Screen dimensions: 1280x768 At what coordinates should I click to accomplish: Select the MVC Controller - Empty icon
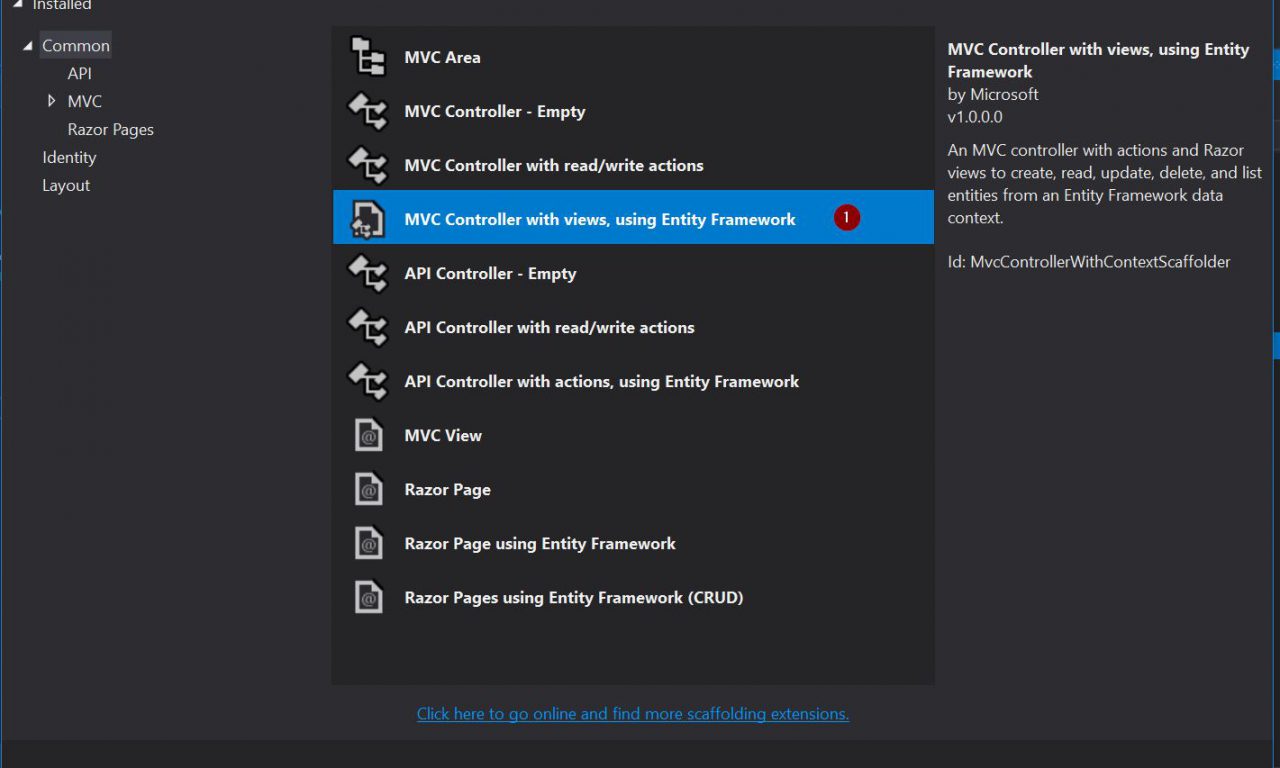click(x=367, y=111)
